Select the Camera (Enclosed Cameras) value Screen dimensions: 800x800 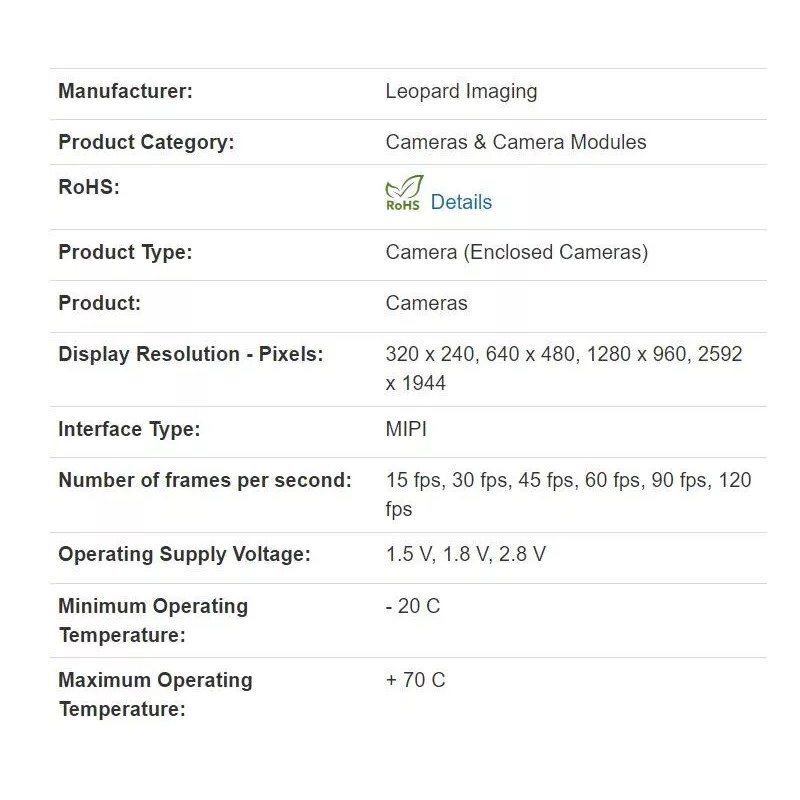[516, 252]
